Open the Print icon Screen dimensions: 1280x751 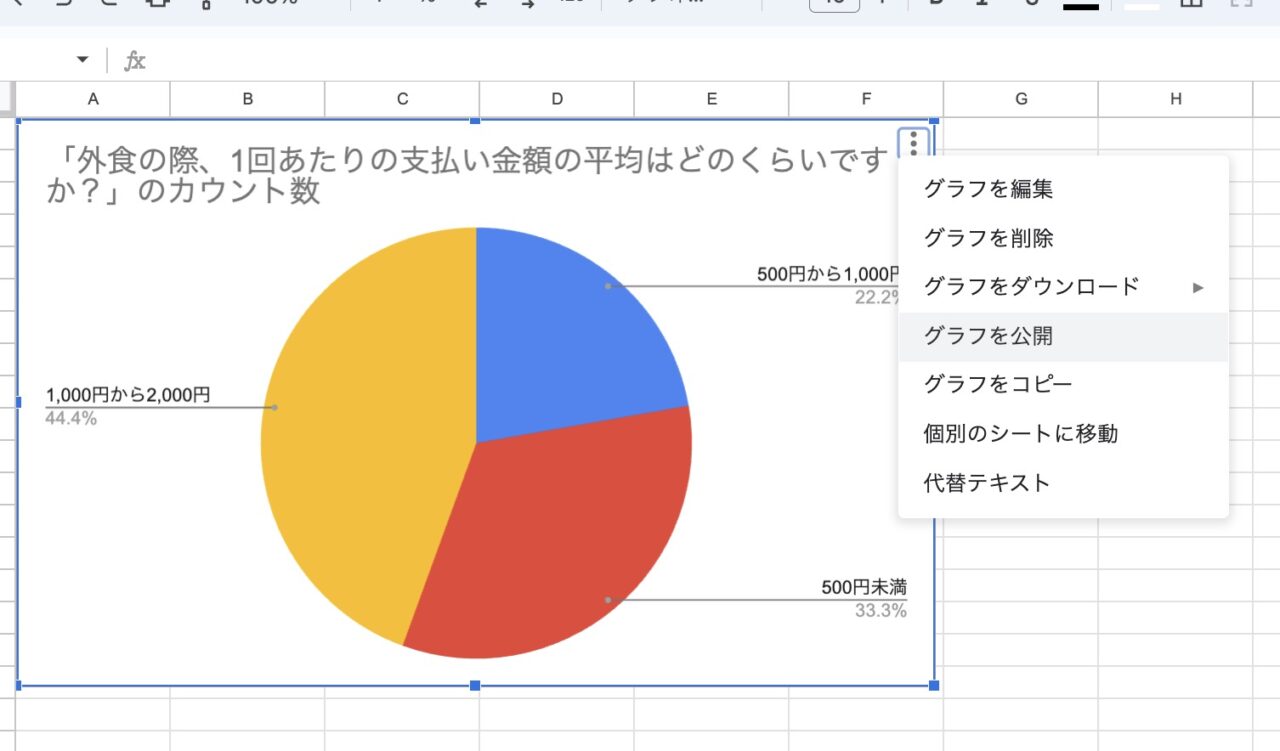[x=158, y=5]
